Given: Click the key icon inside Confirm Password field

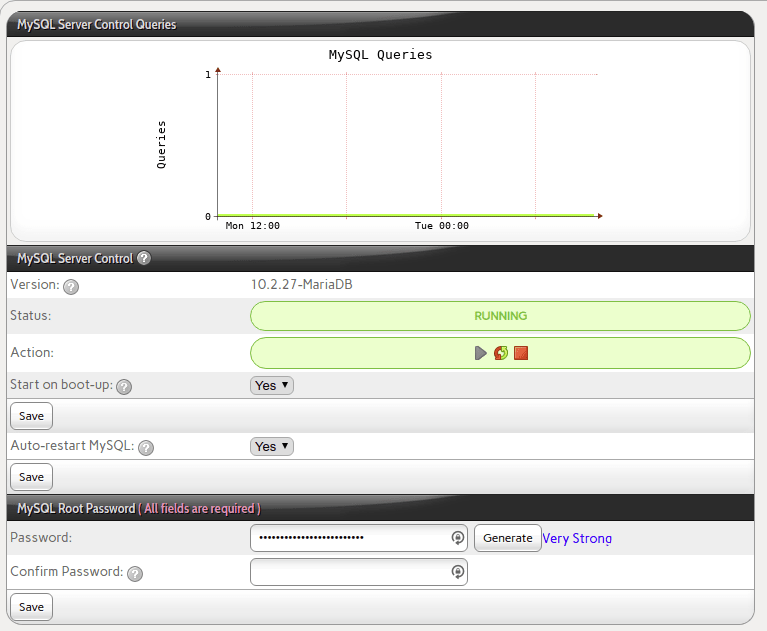Looking at the screenshot, I should [457, 571].
